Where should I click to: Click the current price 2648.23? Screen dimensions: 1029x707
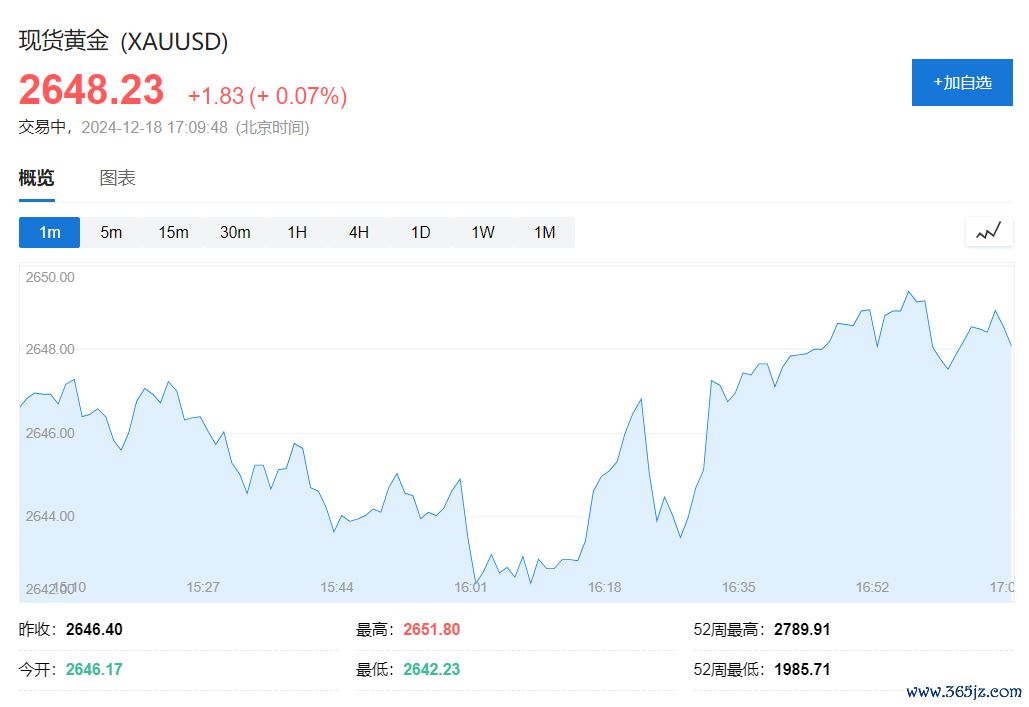click(91, 90)
